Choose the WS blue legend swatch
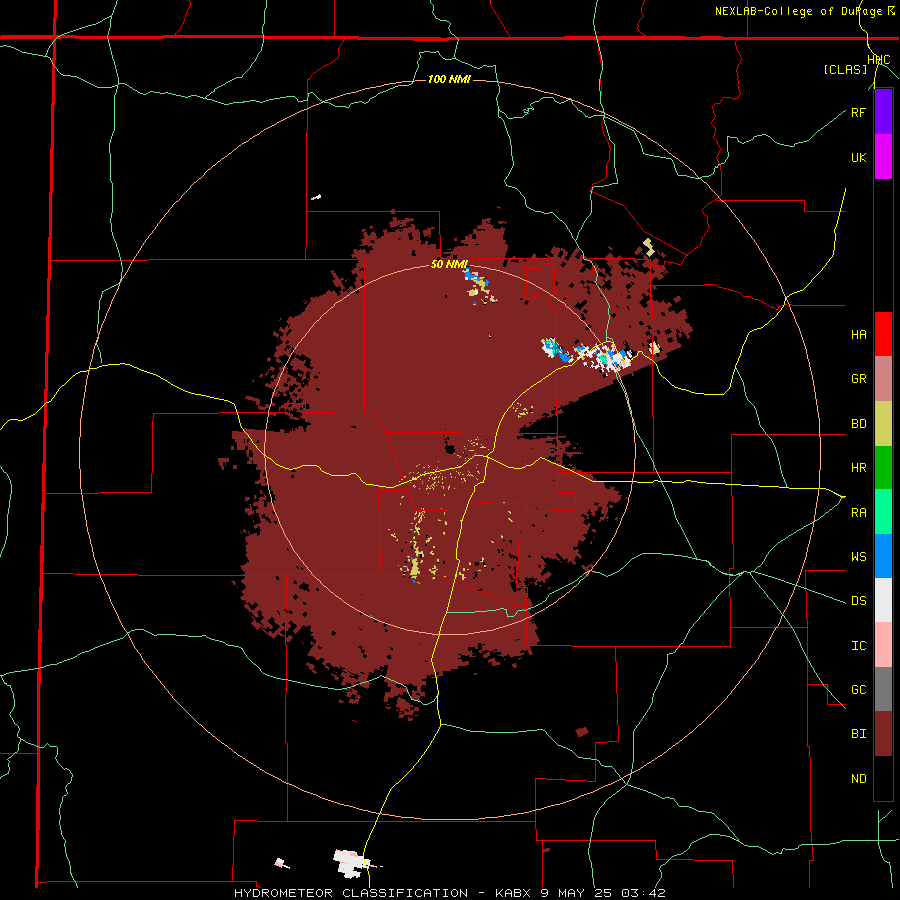Screen dimensions: 900x900 pyautogui.click(x=883, y=556)
